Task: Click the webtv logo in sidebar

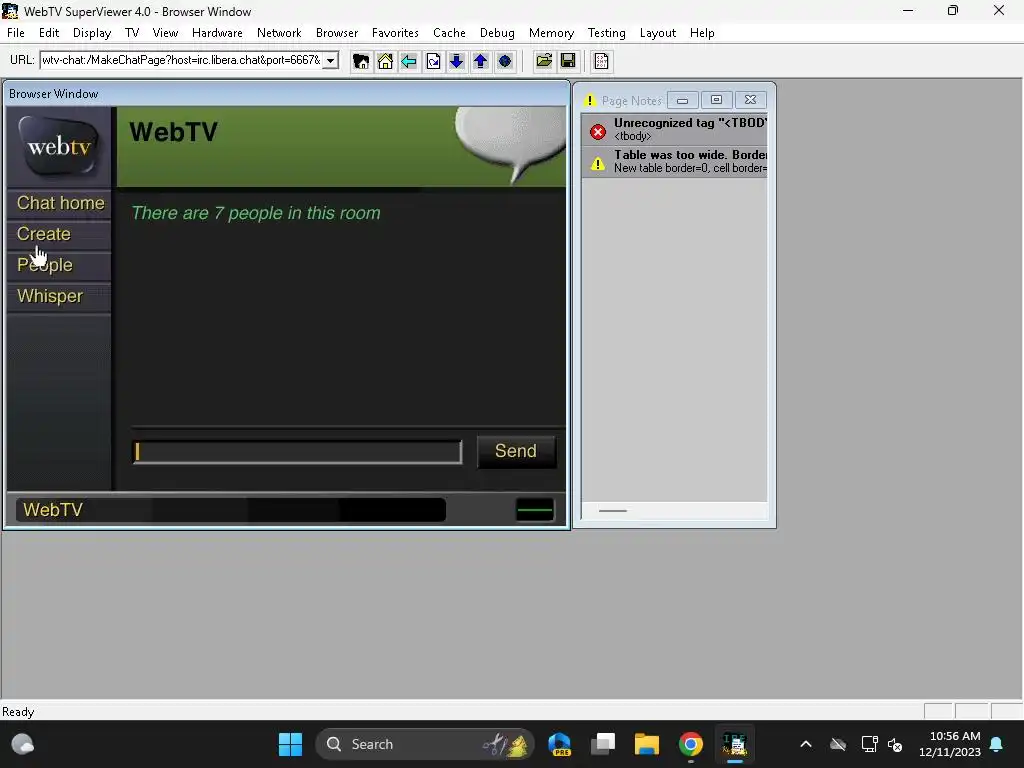Action: click(59, 146)
